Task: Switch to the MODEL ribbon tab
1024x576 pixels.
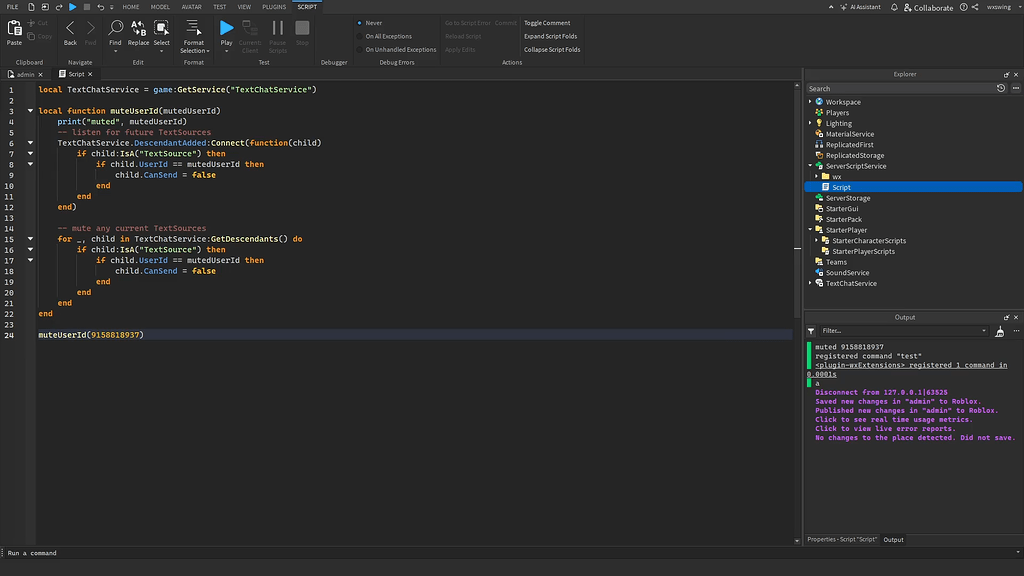Action: 161,7
